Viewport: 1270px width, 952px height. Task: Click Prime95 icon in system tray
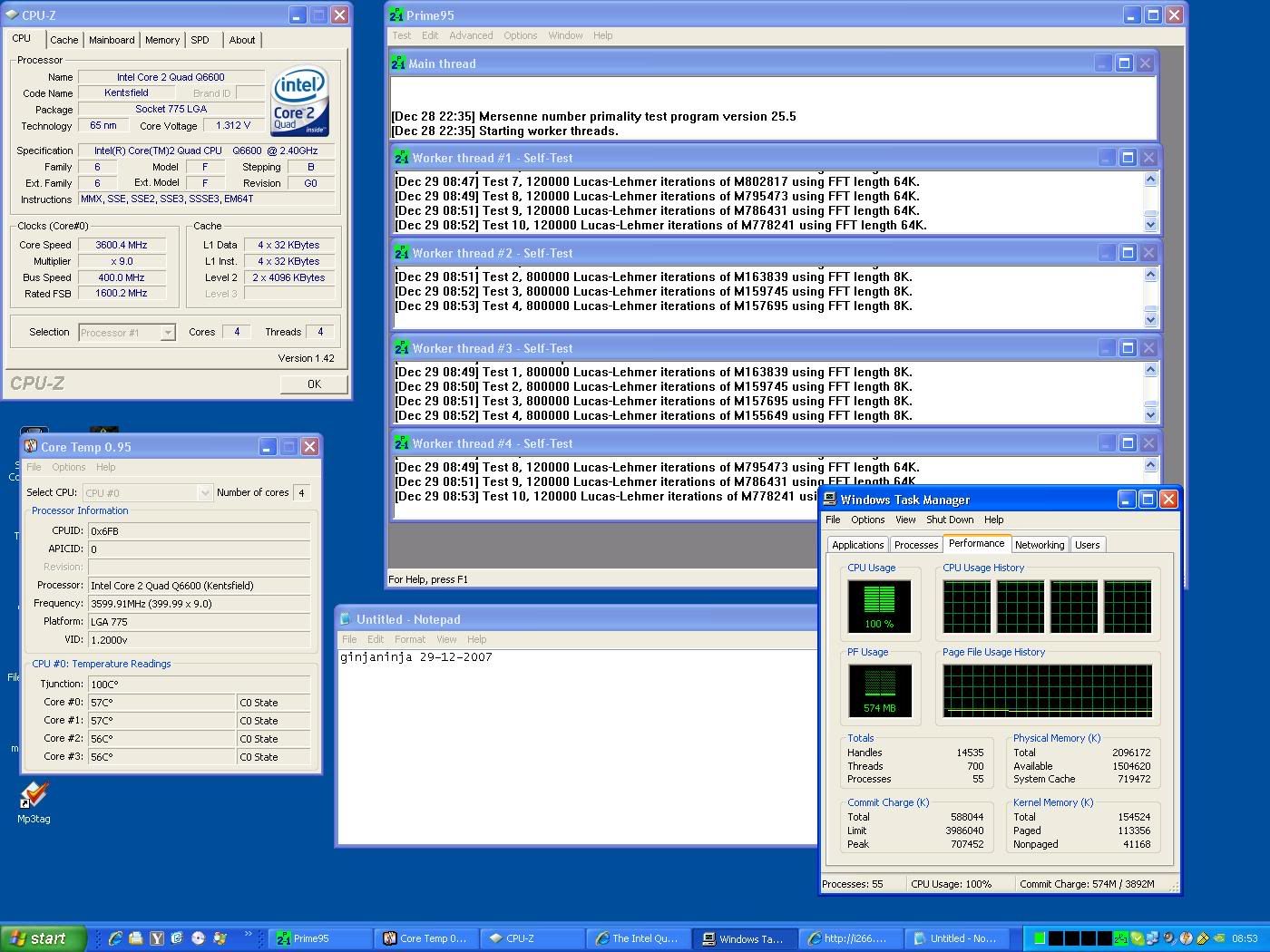pyautogui.click(x=1121, y=938)
